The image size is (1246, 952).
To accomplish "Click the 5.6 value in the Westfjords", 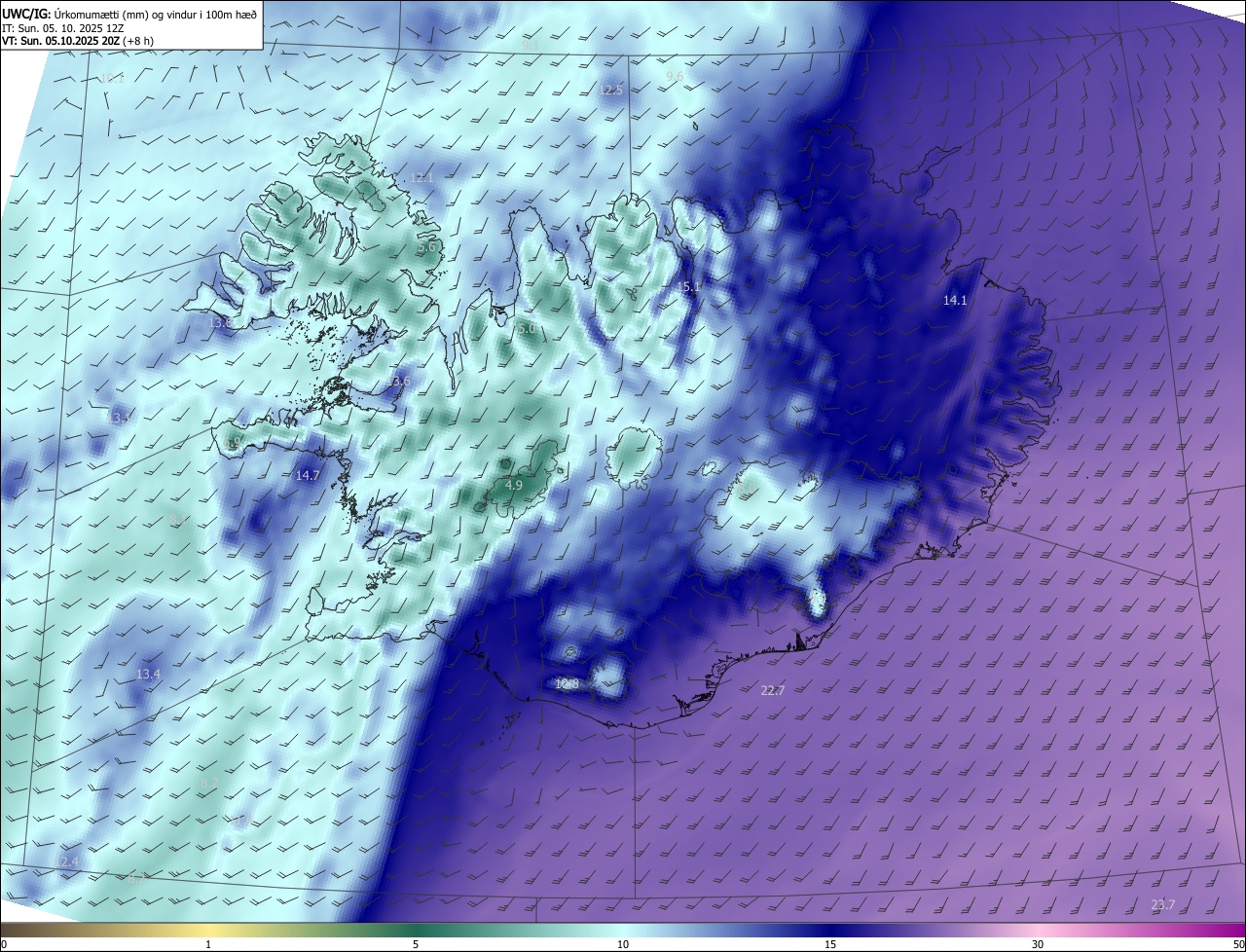I will (x=426, y=247).
